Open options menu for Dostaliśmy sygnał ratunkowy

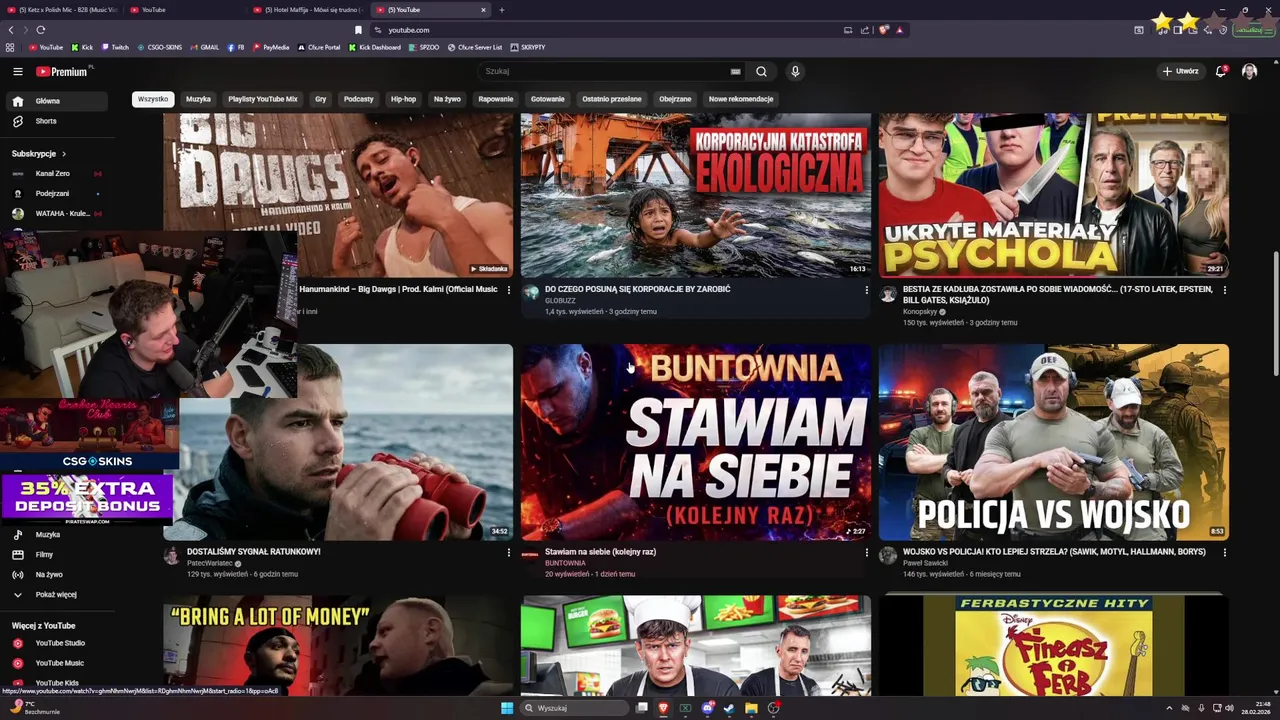(508, 552)
